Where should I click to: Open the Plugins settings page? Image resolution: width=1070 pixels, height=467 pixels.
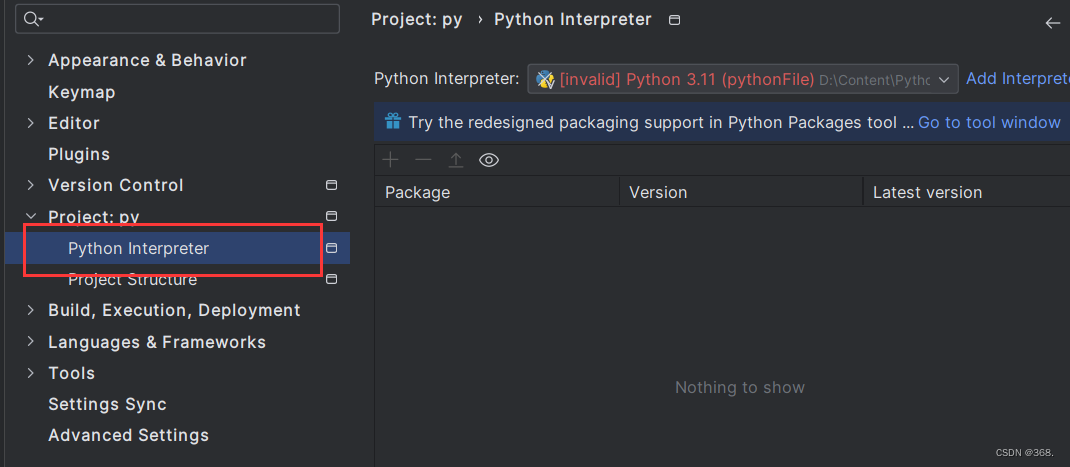(x=79, y=154)
